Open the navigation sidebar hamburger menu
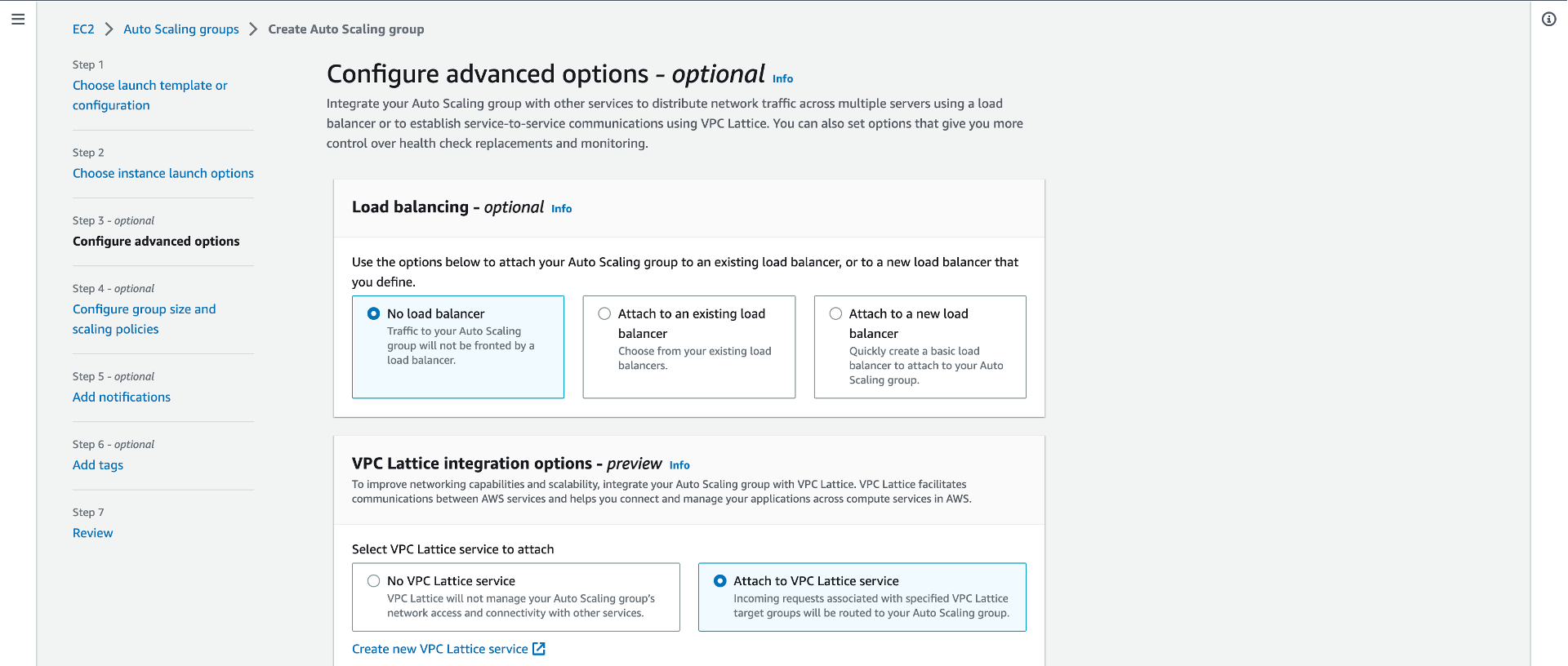Screen dimensions: 1568x666 click(18, 19)
